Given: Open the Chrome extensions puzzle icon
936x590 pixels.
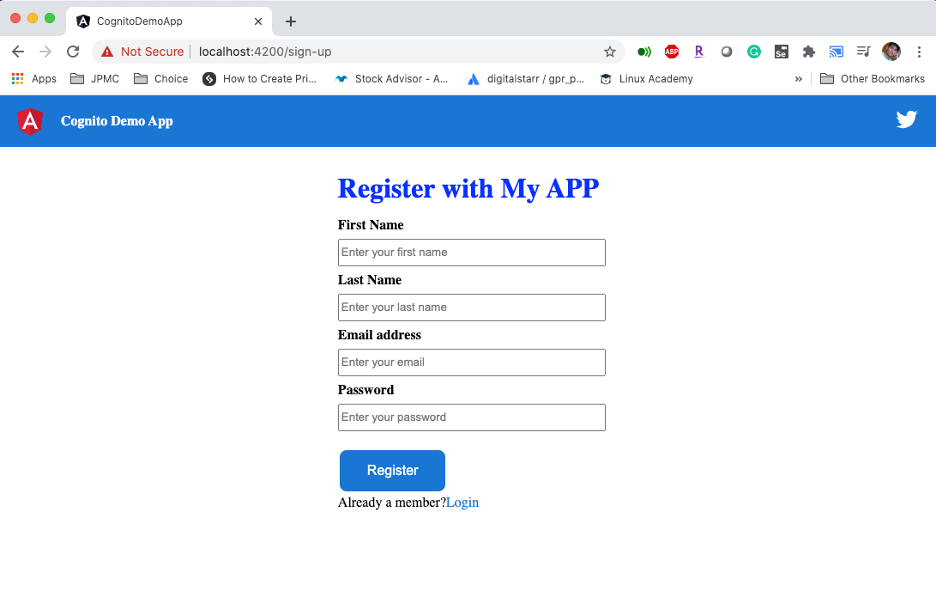Looking at the screenshot, I should point(808,51).
